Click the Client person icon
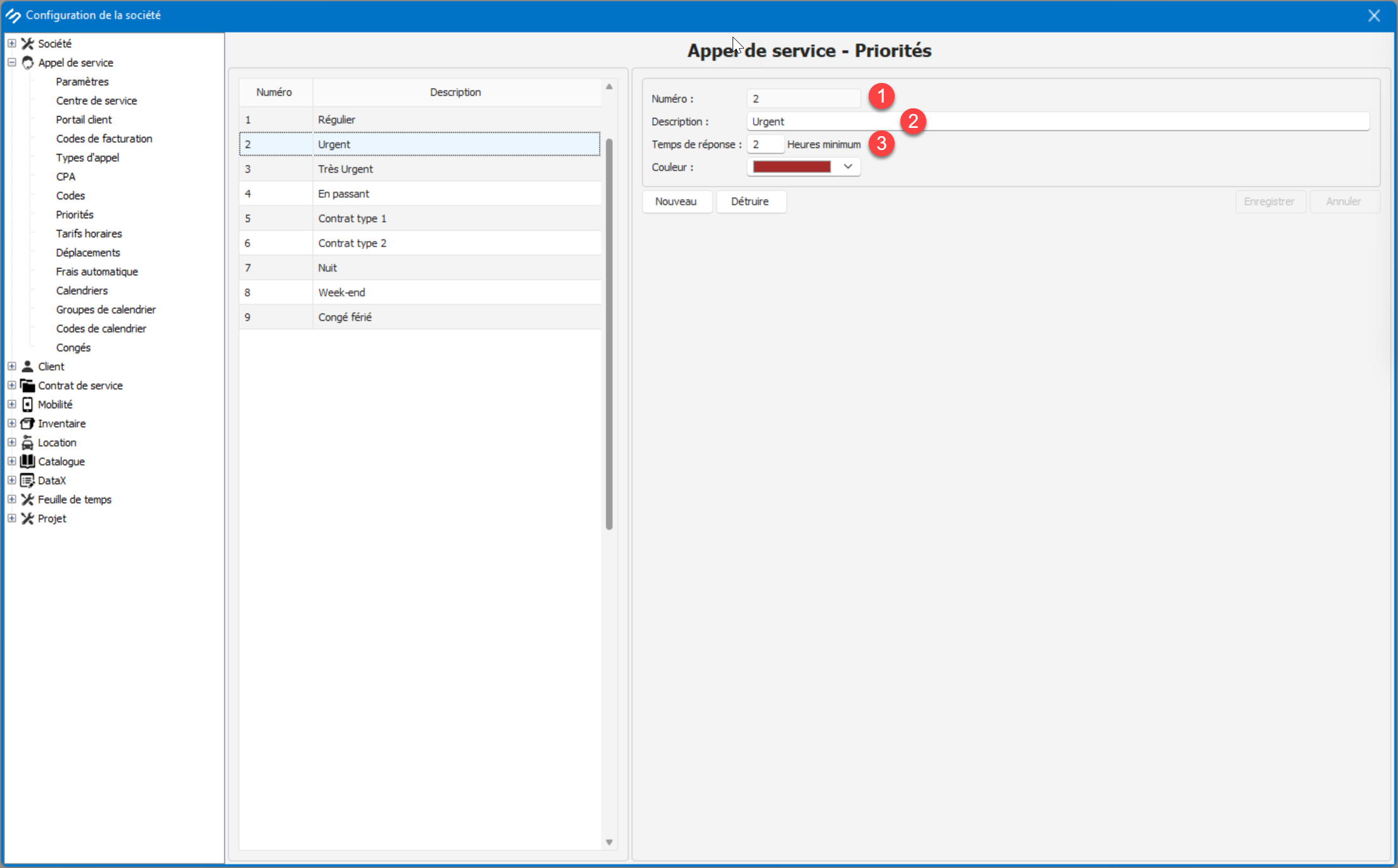This screenshot has height=868, width=1398. [27, 367]
